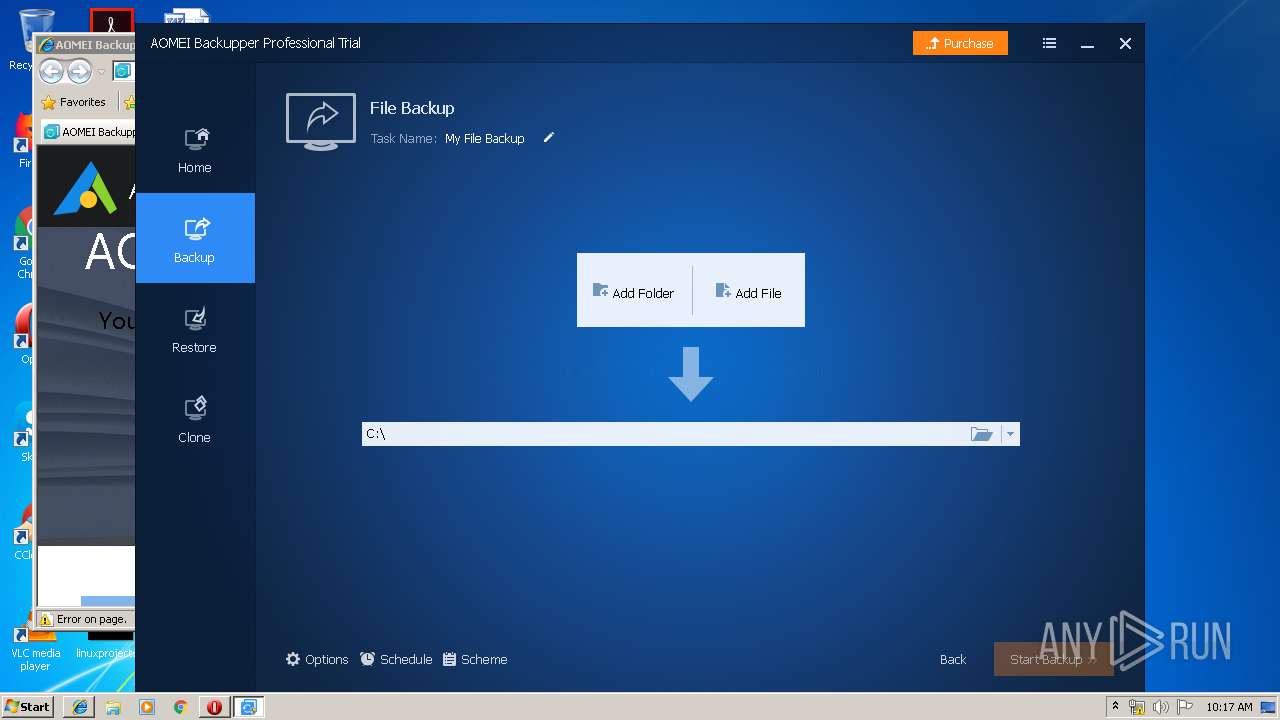Viewport: 1280px width, 720px height.
Task: Click the File Backup monitor icon
Action: pos(321,122)
